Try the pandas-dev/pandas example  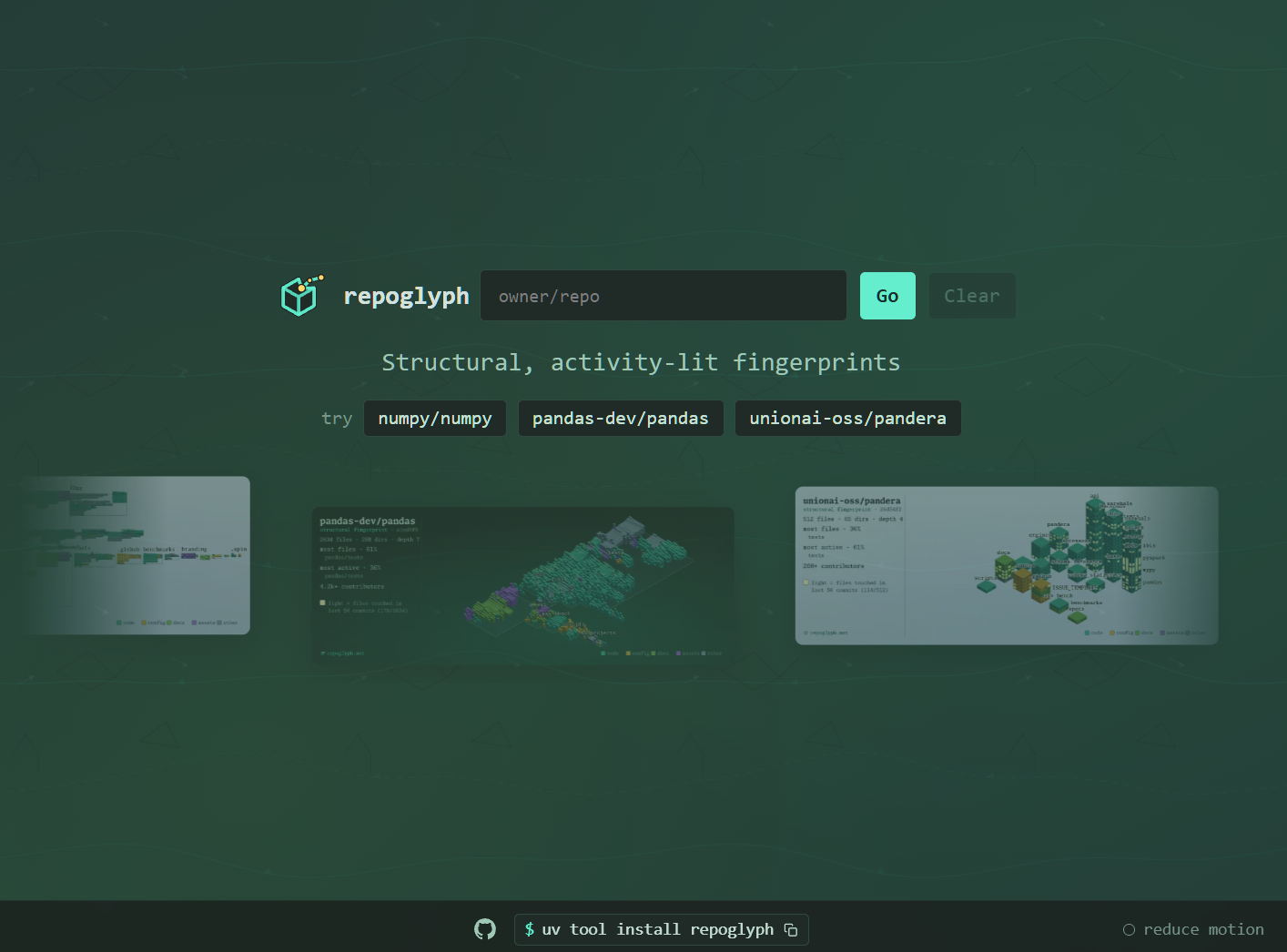tap(621, 418)
